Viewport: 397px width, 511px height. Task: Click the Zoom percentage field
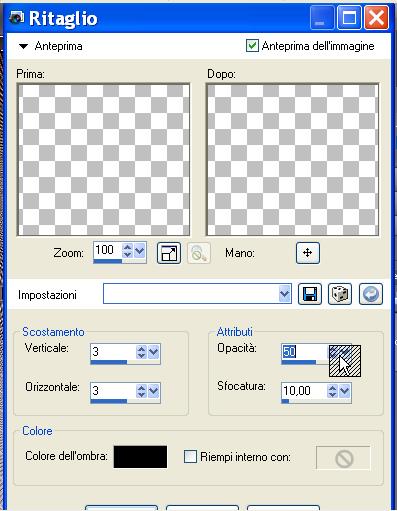coord(108,250)
